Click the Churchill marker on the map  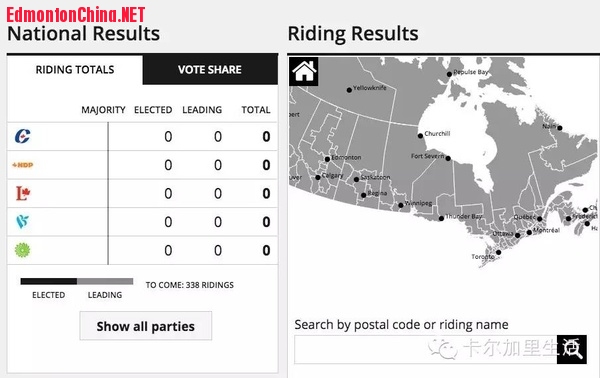tap(420, 135)
